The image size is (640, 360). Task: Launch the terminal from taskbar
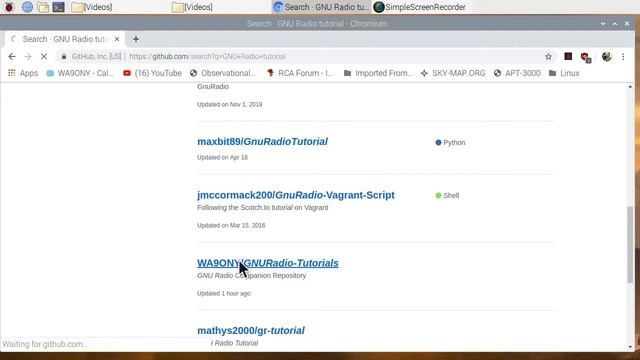(58, 7)
